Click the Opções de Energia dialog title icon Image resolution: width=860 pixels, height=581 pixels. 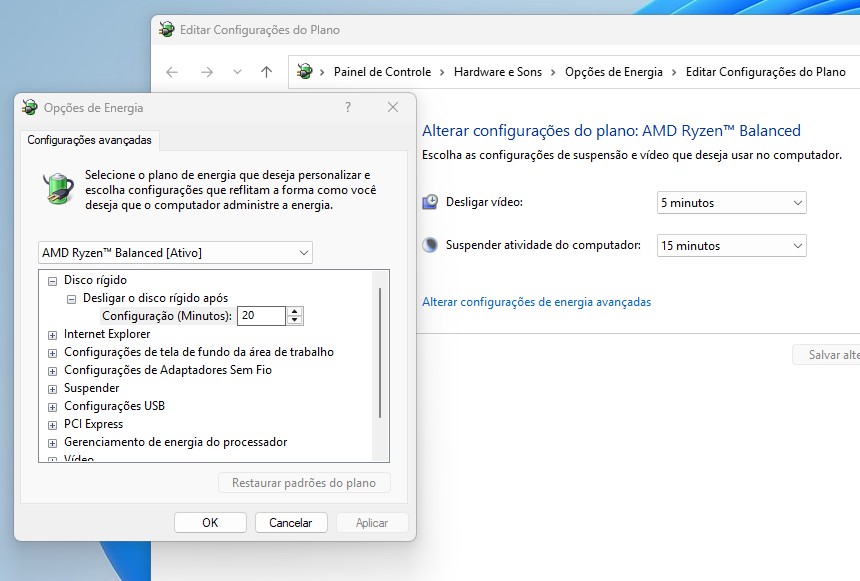pyautogui.click(x=30, y=108)
